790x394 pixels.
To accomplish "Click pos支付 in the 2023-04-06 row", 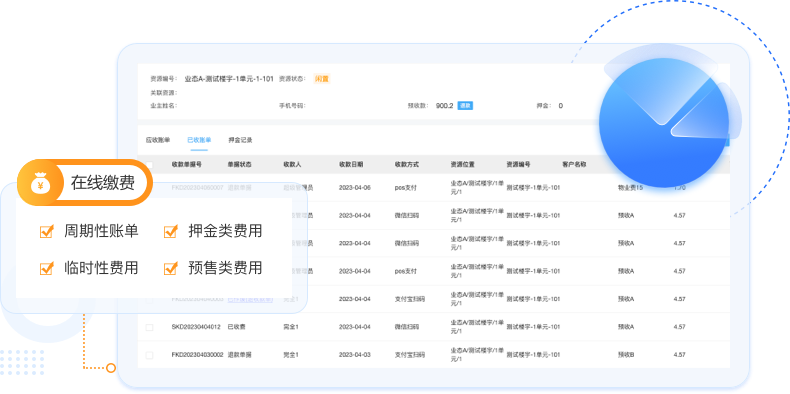I will coord(406,187).
